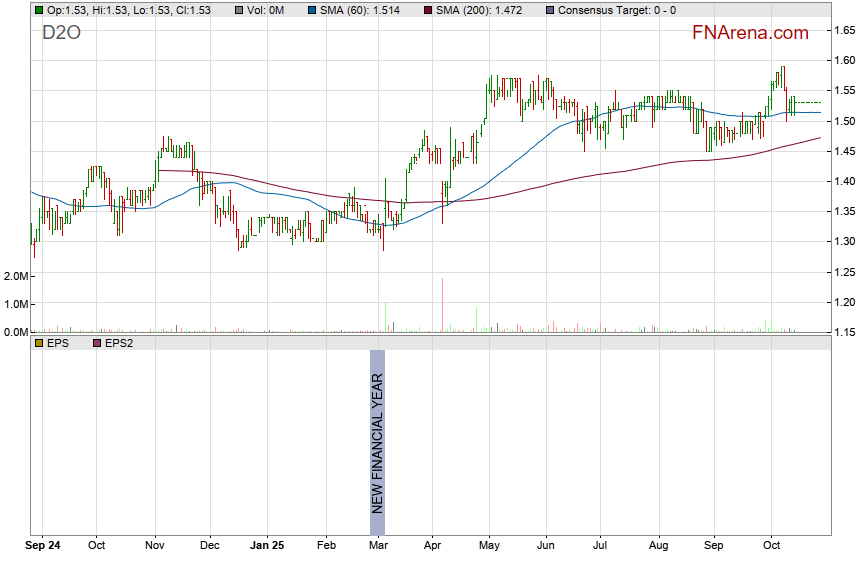Open the FNArena.com link
The height and width of the screenshot is (566, 859).
coord(749,33)
